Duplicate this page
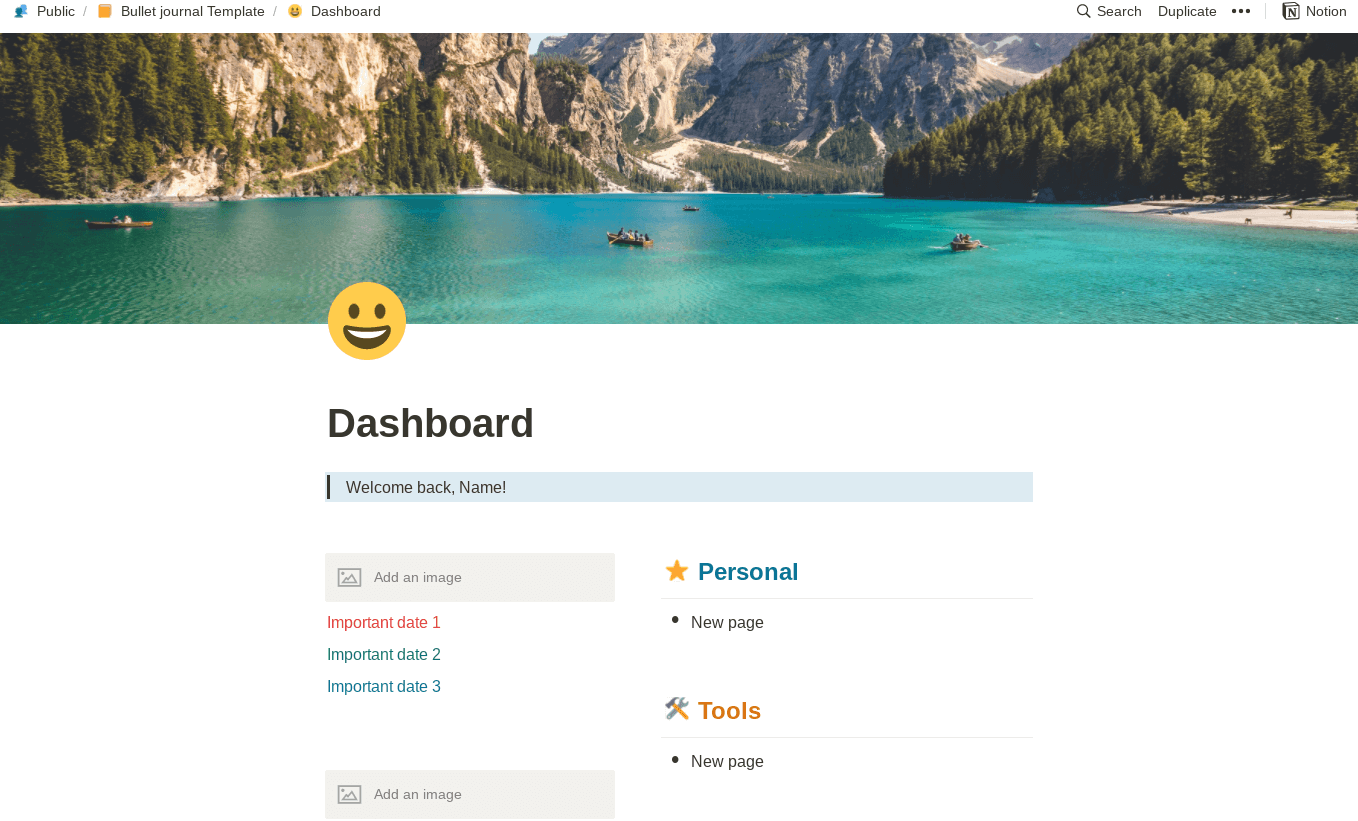The height and width of the screenshot is (821, 1358). pyautogui.click(x=1187, y=11)
